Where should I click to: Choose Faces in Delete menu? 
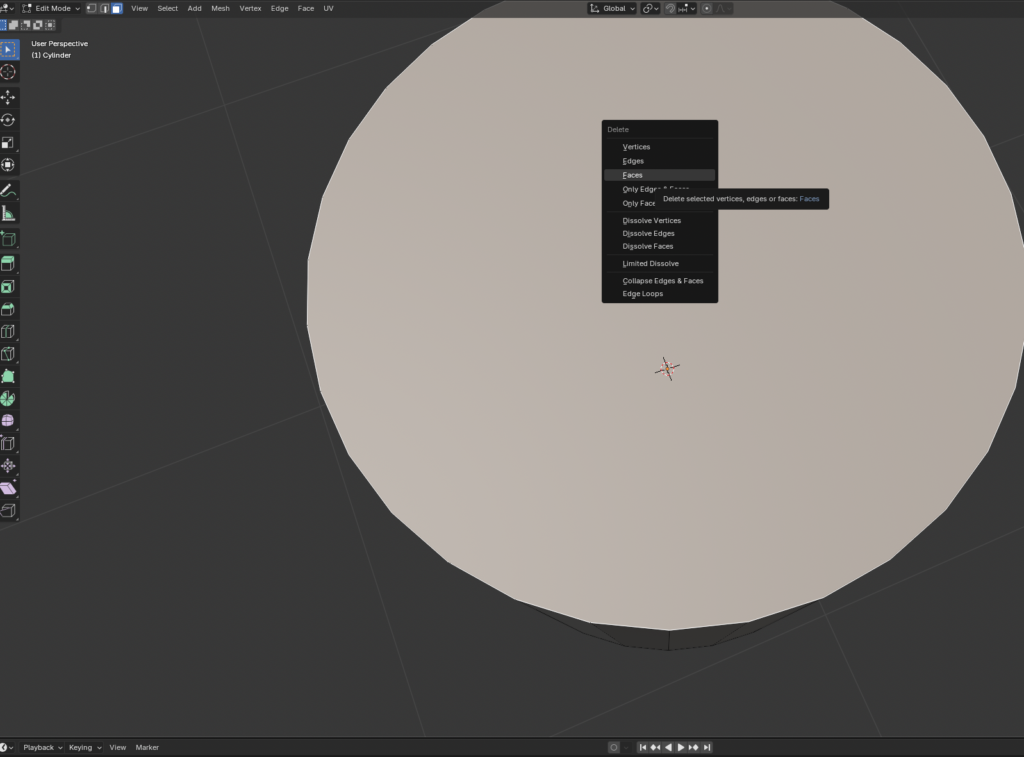(x=633, y=175)
